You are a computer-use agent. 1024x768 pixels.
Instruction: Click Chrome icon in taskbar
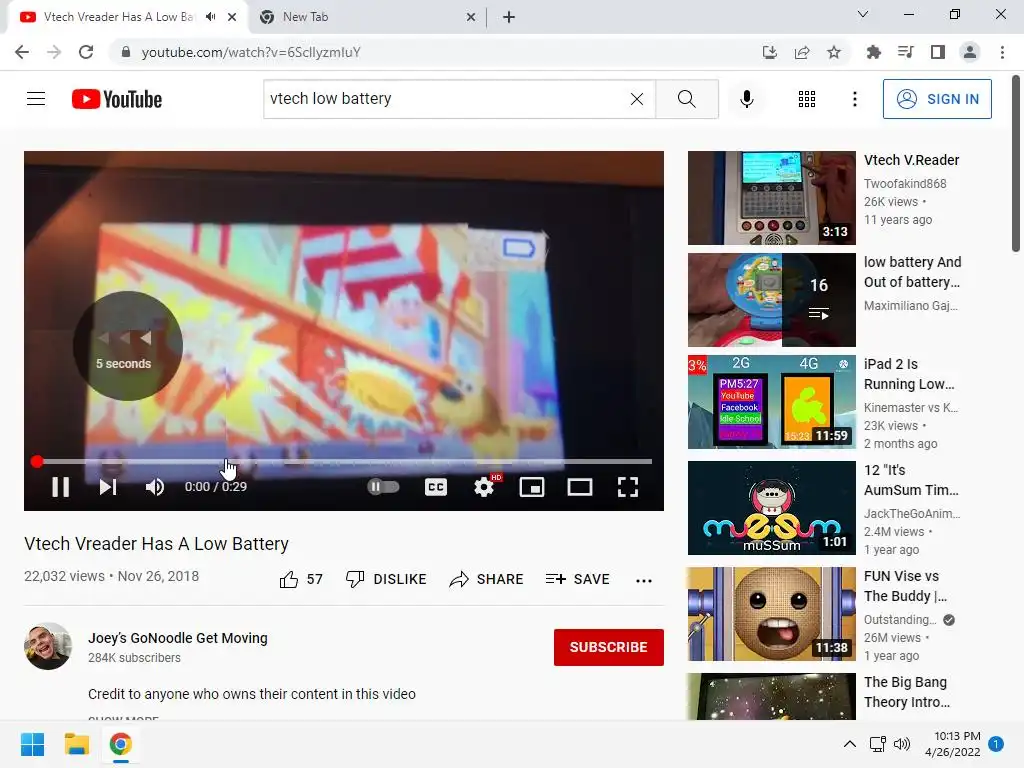coord(121,744)
